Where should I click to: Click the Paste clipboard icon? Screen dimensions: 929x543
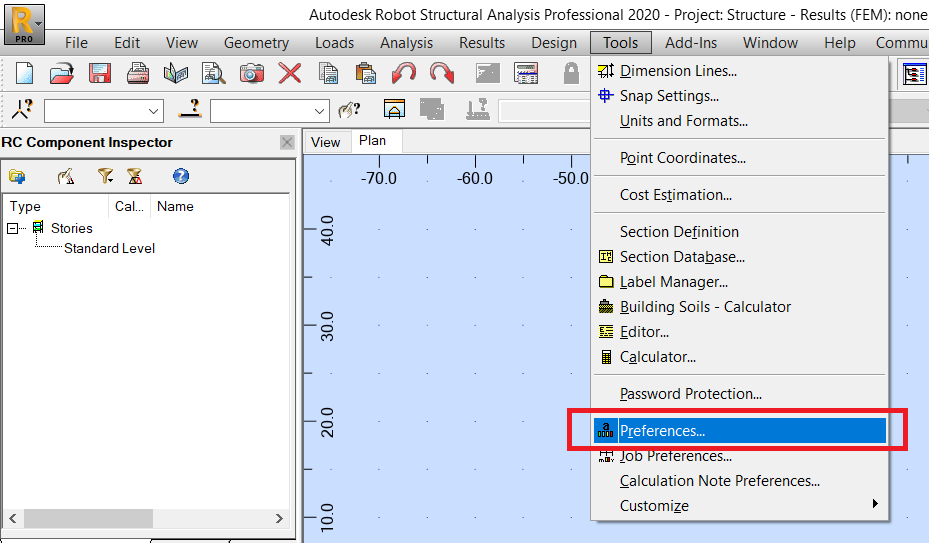tap(366, 74)
